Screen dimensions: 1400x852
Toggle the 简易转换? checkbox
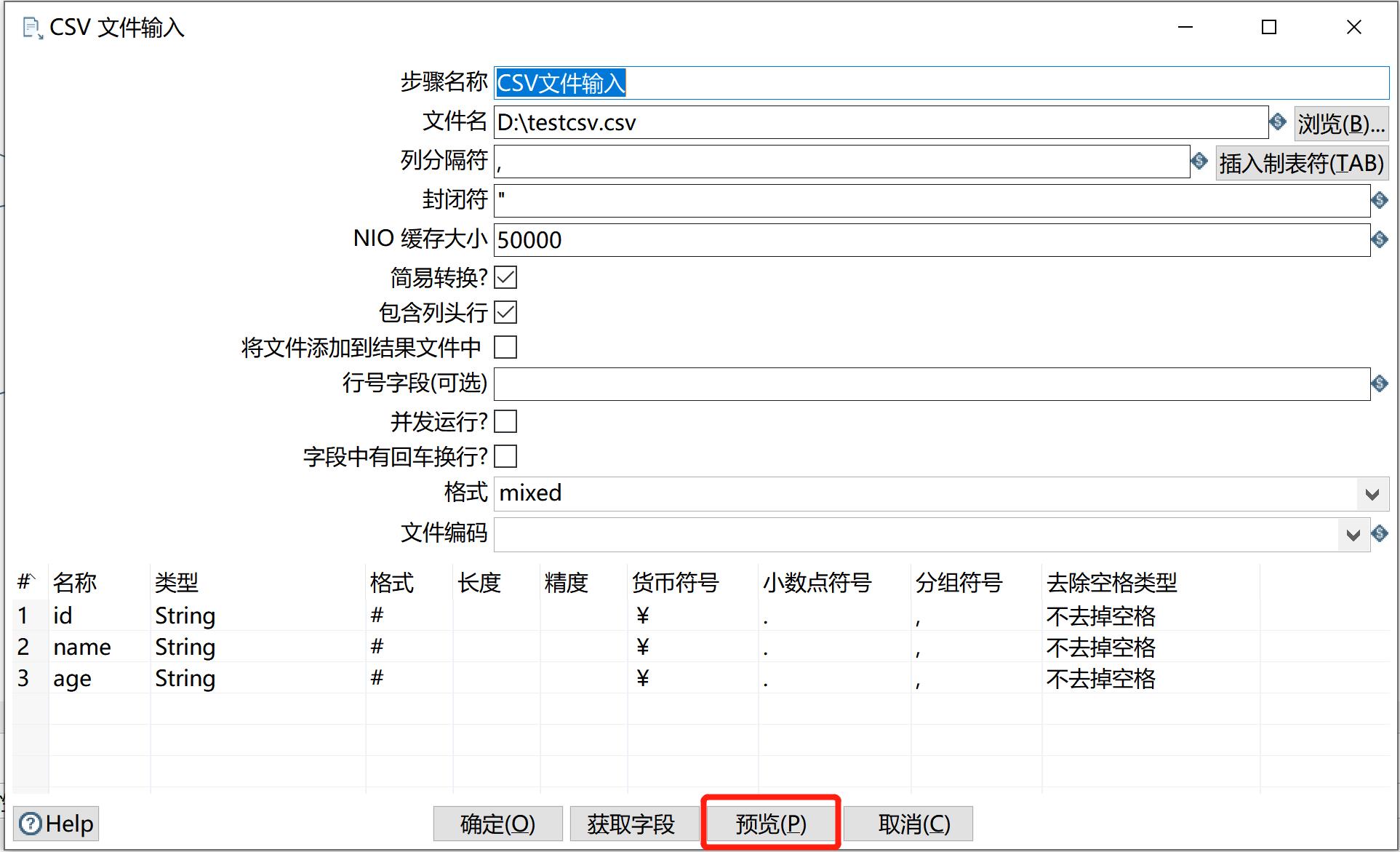pos(505,277)
